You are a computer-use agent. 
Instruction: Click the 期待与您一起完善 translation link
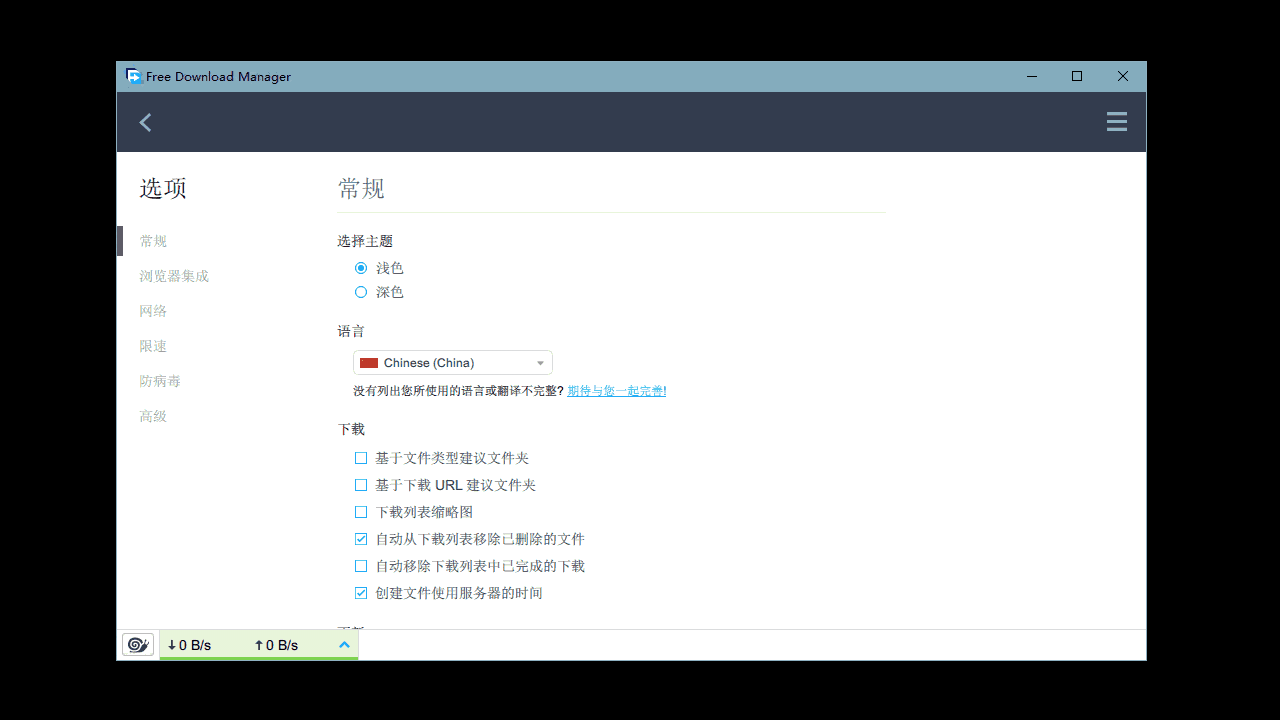616,390
